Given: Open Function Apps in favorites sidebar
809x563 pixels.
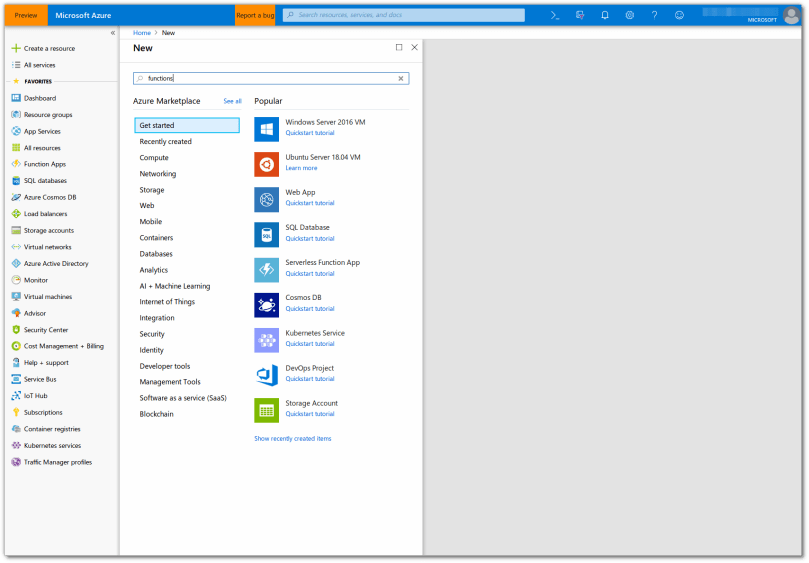Looking at the screenshot, I should [45, 164].
